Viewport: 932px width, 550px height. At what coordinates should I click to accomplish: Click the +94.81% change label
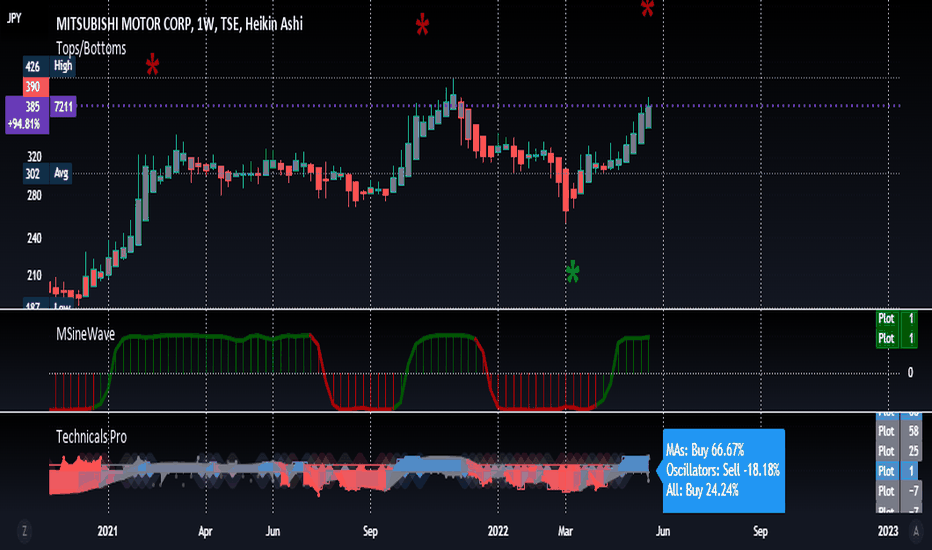(24, 124)
